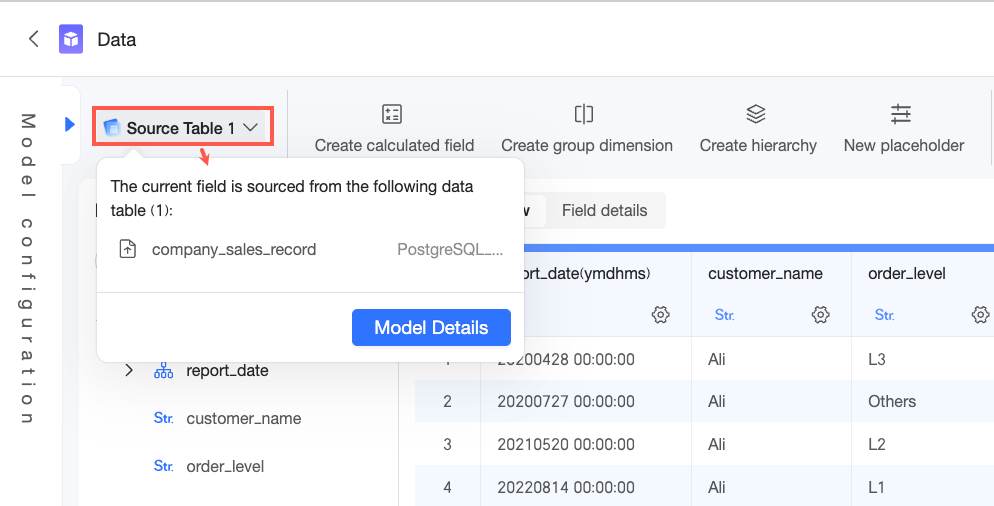
Task: Select customer_name field in the list
Action: point(243,419)
